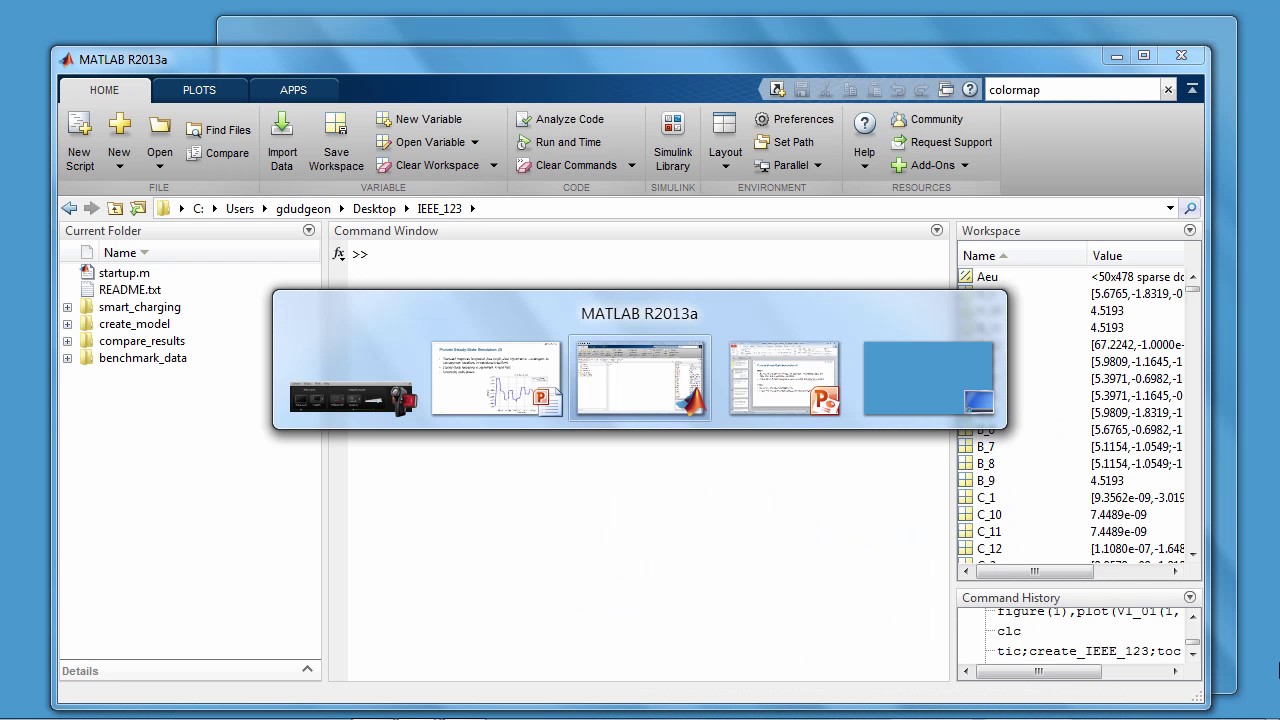Click the Browse for Folder icon
The height and width of the screenshot is (720, 1280).
(x=138, y=208)
